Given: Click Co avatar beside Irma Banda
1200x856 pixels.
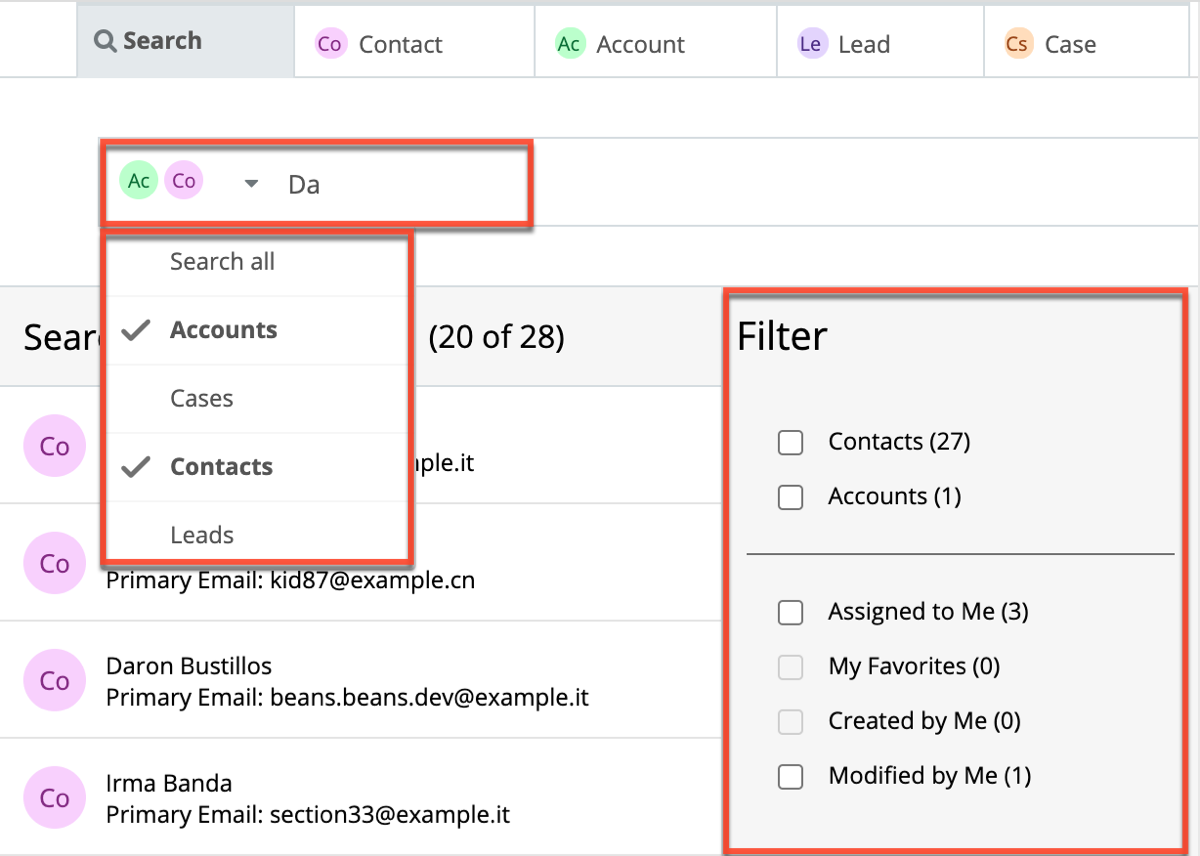Looking at the screenshot, I should pos(54,798).
